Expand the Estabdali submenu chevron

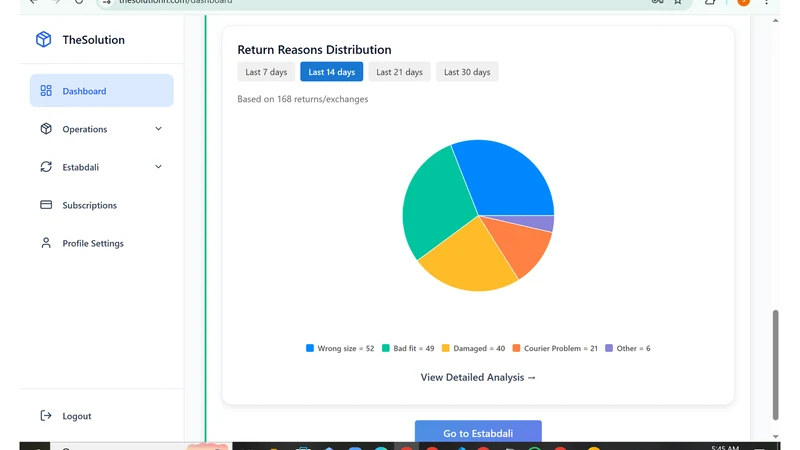click(158, 167)
